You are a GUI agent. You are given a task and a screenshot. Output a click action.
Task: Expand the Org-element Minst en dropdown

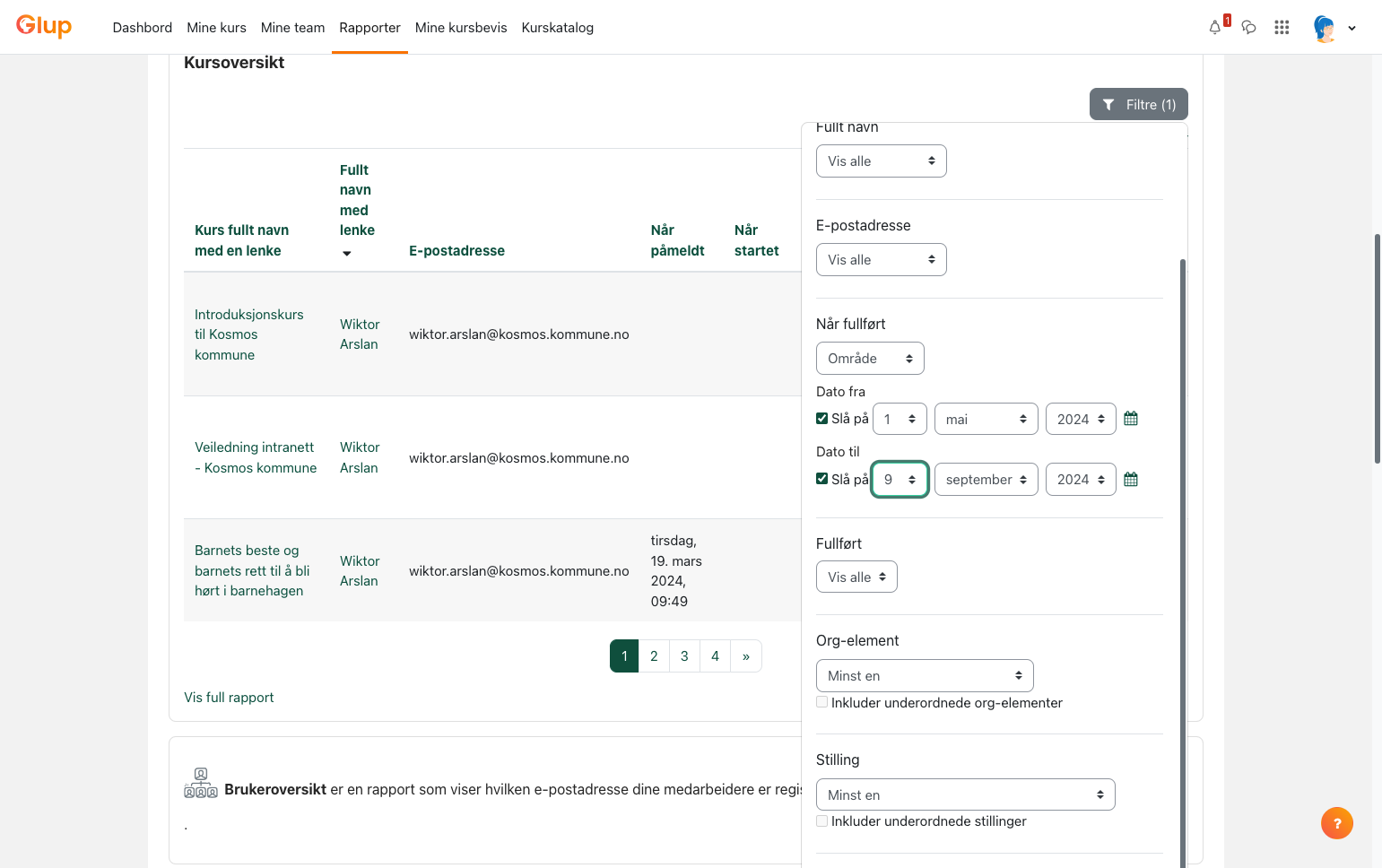click(x=925, y=676)
